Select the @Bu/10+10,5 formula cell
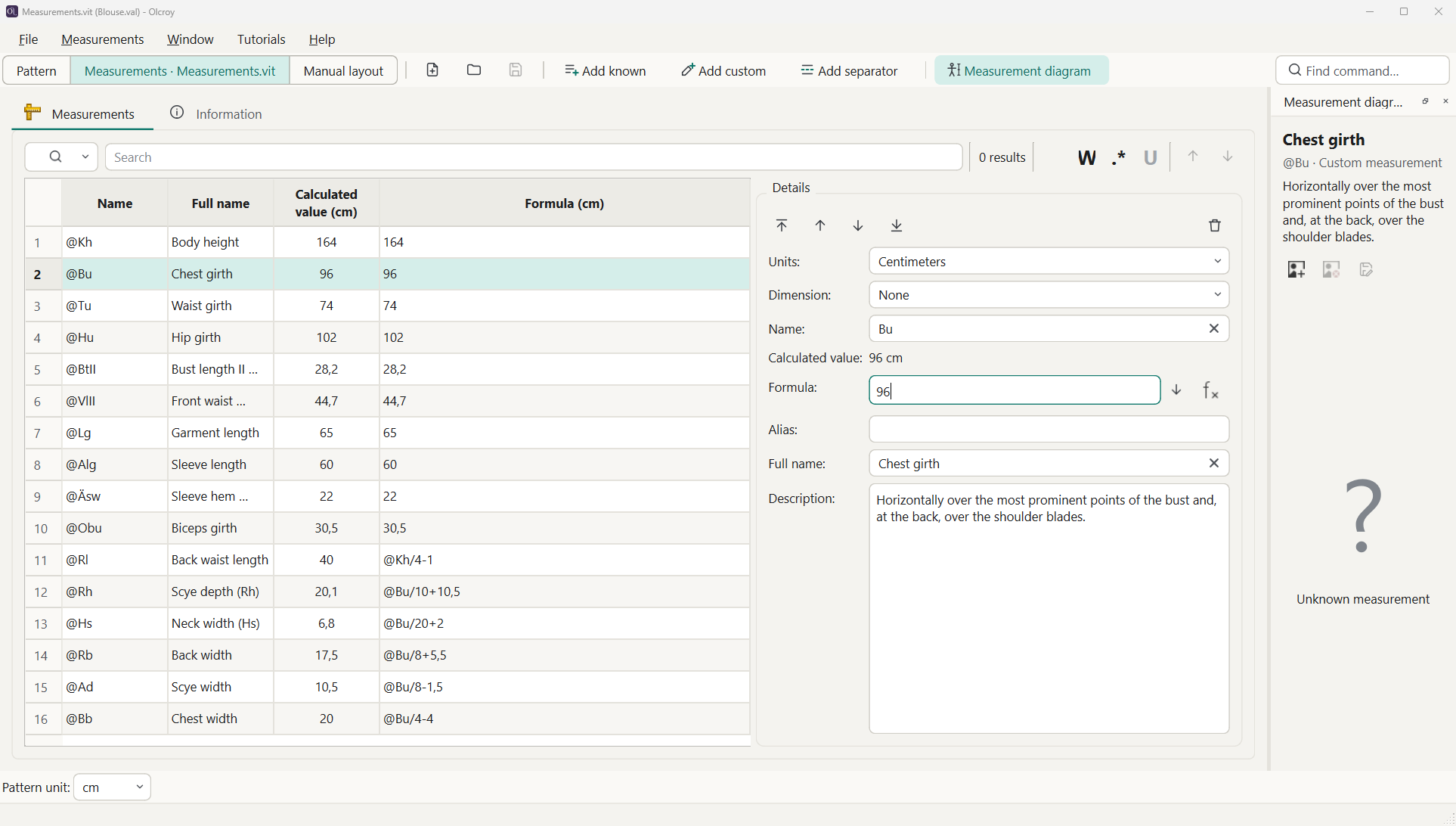1456x826 pixels. click(x=564, y=592)
